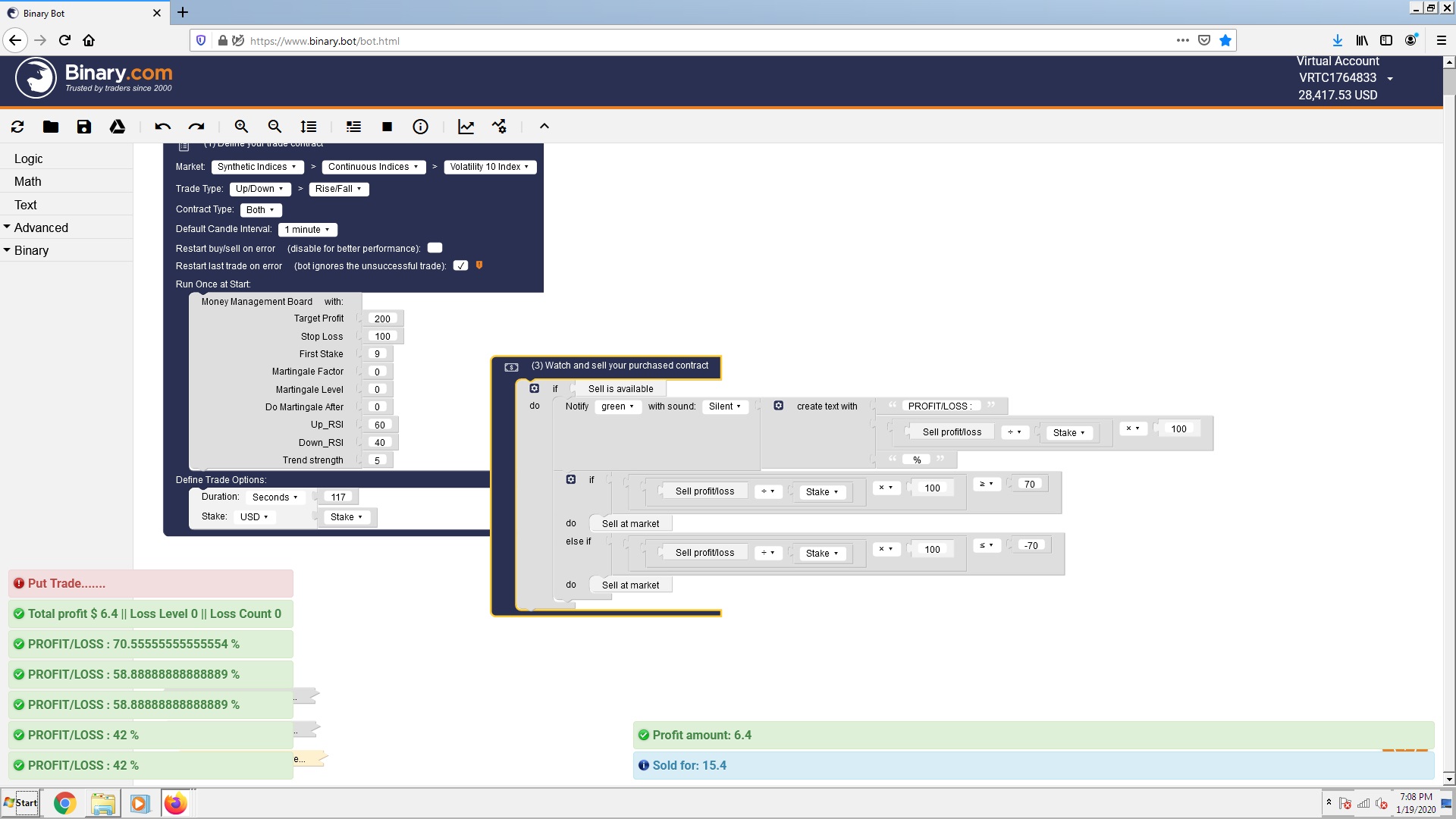Switch to the Logic blocks category
1456x819 pixels.
pos(29,158)
